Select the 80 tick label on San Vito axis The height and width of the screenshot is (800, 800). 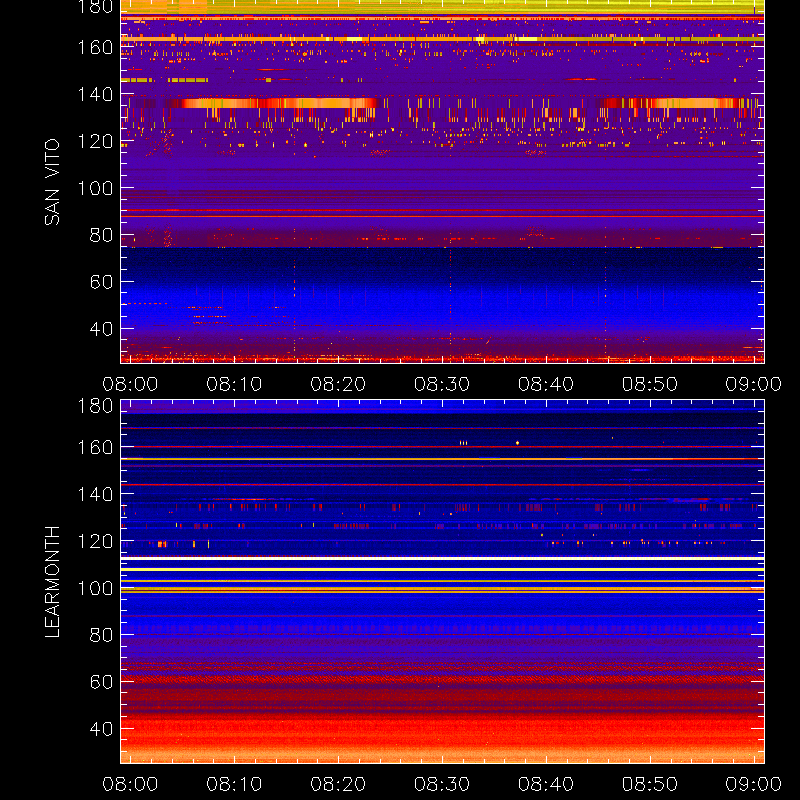102,235
